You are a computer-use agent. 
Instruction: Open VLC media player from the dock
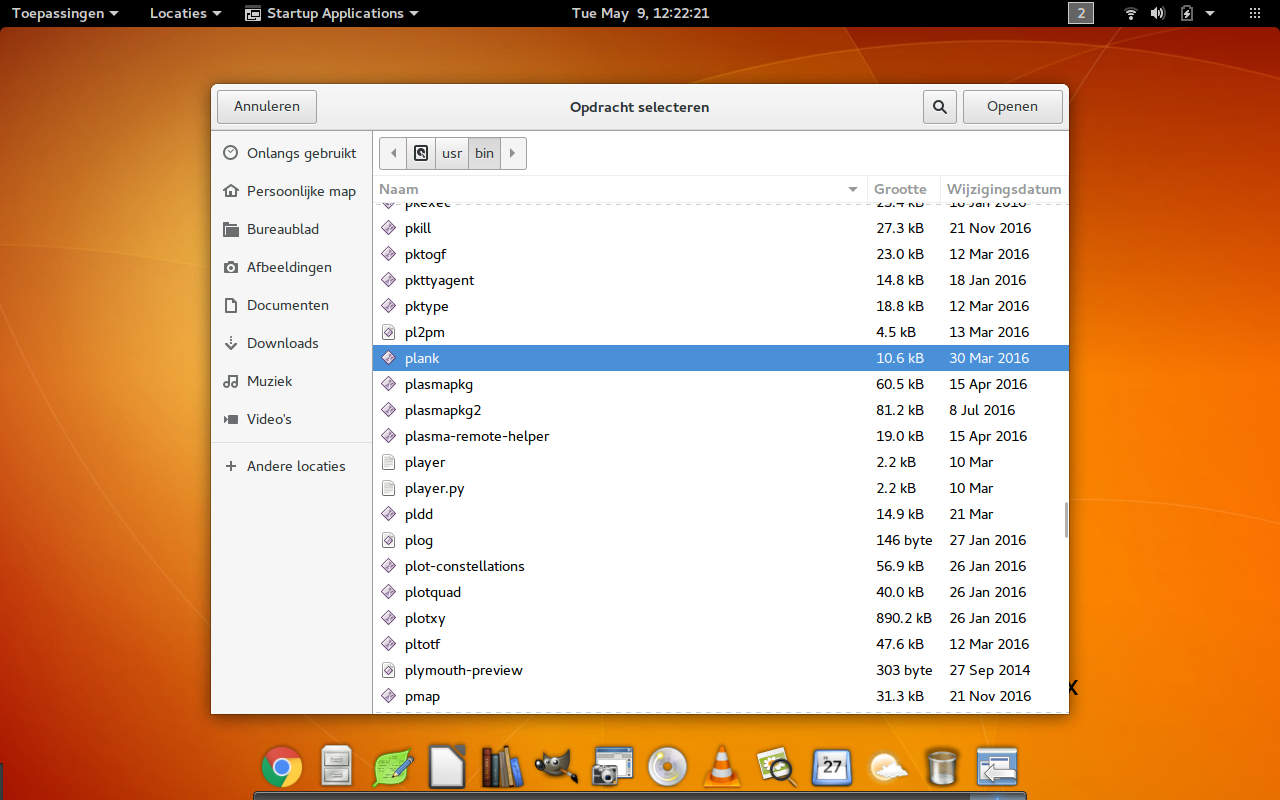point(719,768)
